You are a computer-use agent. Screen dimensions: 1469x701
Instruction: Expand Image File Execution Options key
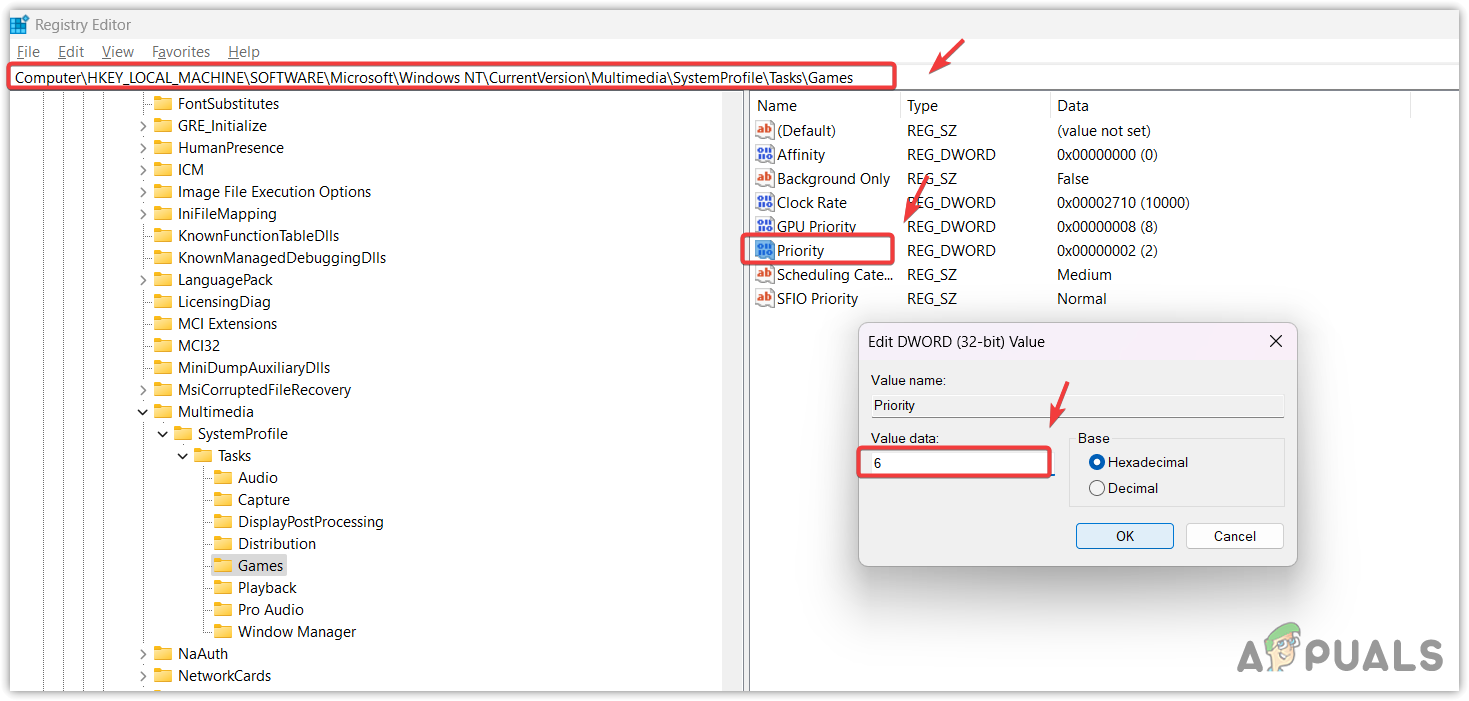tap(142, 192)
